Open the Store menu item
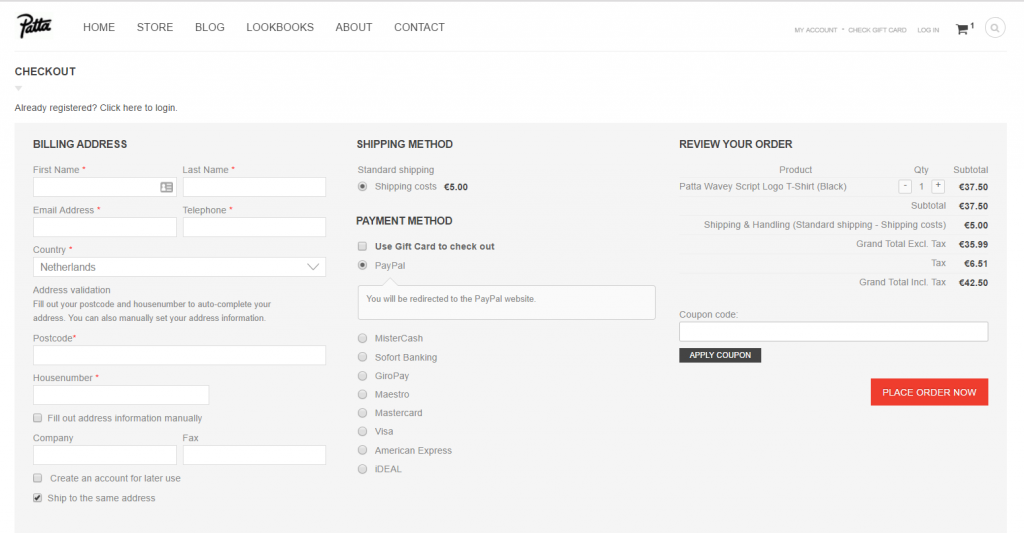The height and width of the screenshot is (533, 1024). click(x=155, y=27)
